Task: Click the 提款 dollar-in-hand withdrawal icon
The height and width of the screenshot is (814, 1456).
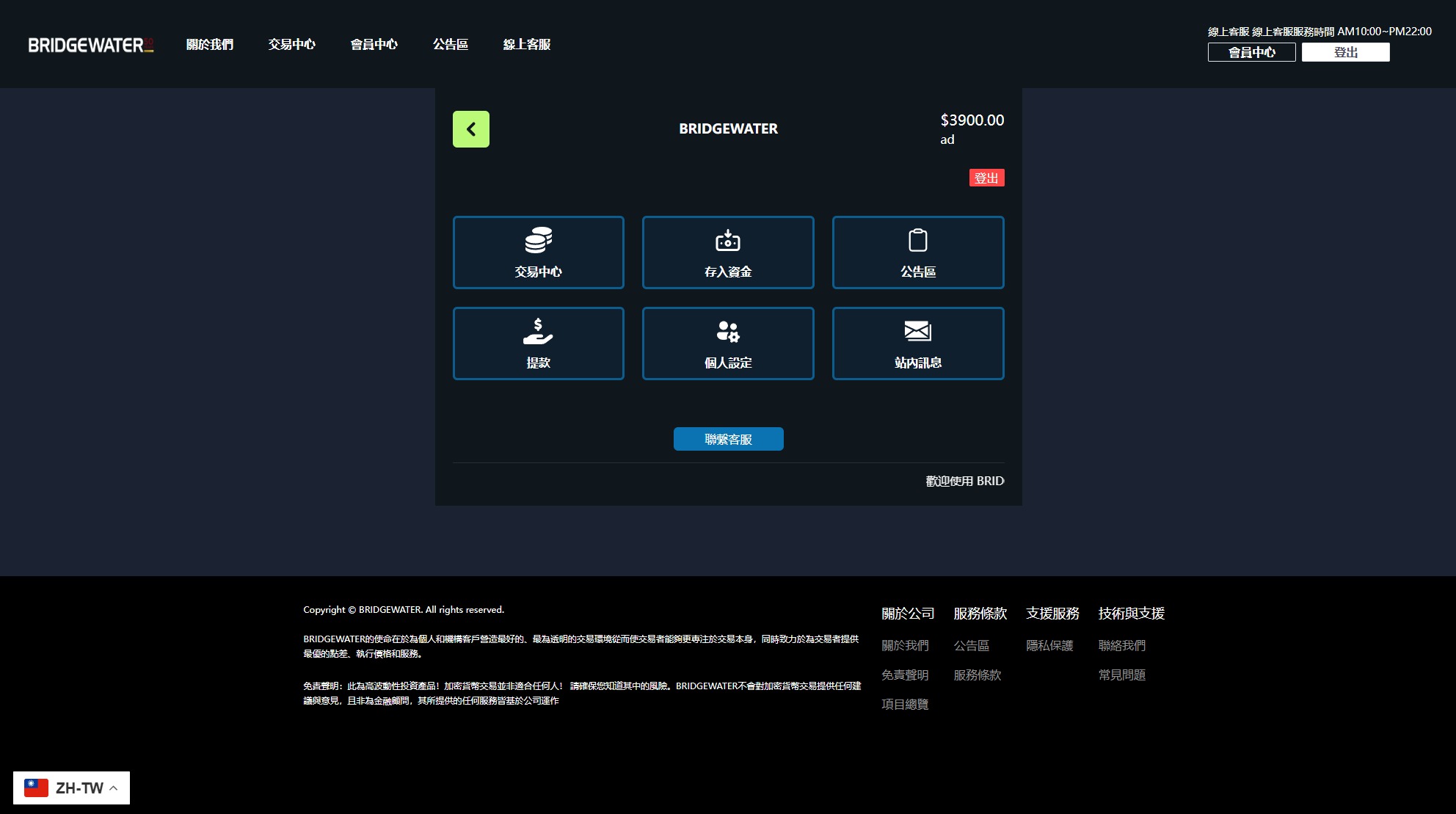Action: point(538,343)
